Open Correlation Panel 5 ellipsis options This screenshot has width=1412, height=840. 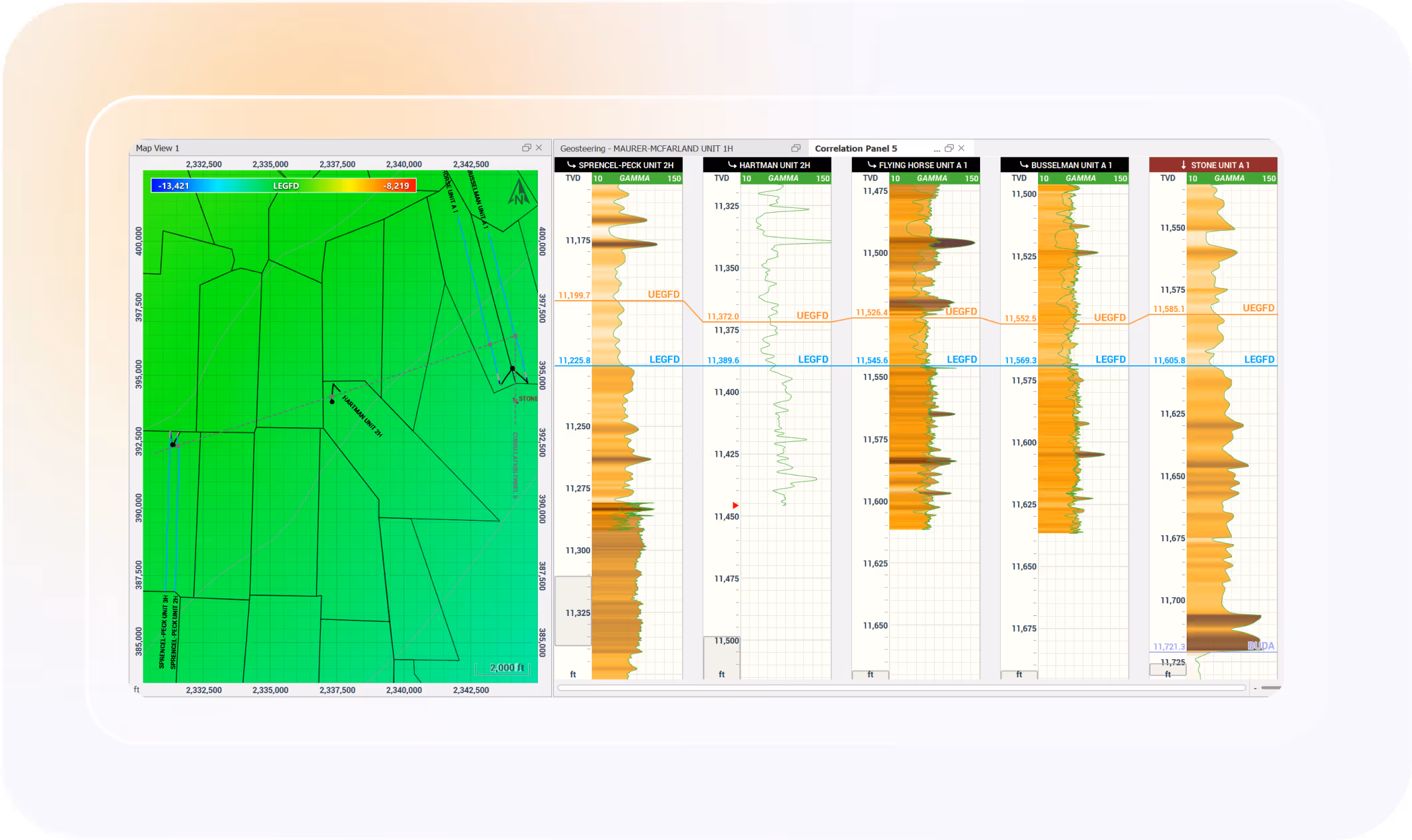click(937, 149)
